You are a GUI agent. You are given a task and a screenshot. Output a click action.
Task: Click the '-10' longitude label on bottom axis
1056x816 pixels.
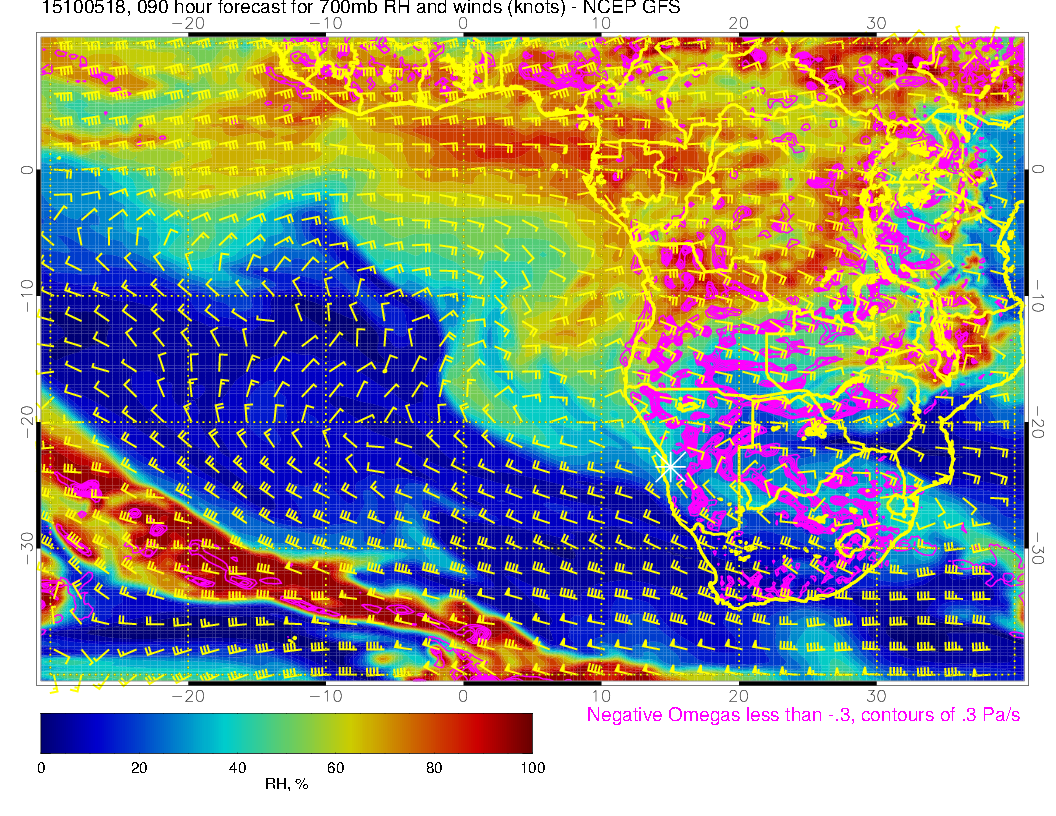(326, 695)
